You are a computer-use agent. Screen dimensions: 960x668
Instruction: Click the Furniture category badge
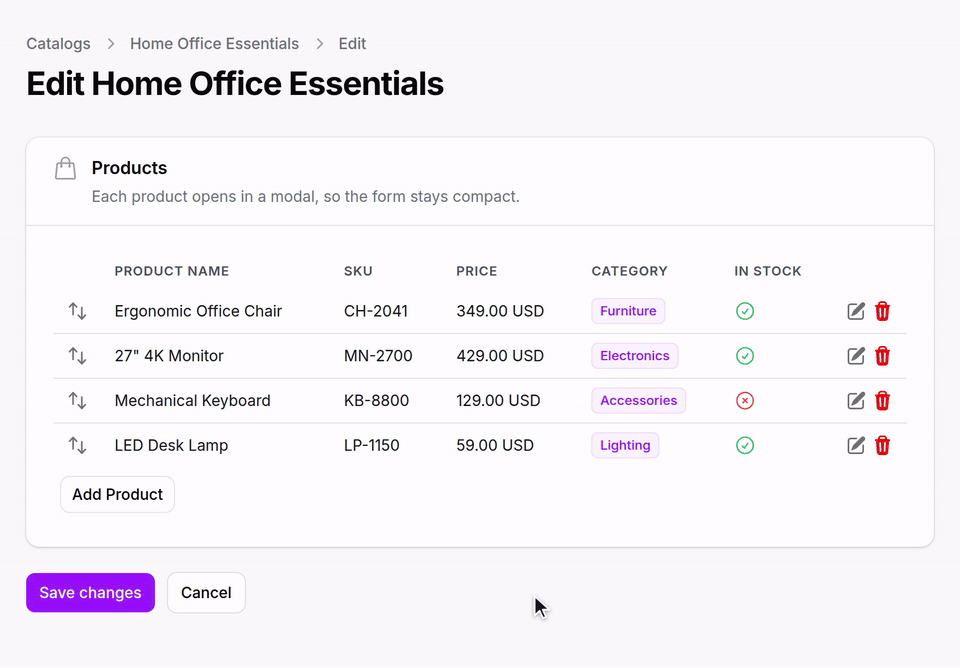point(628,311)
